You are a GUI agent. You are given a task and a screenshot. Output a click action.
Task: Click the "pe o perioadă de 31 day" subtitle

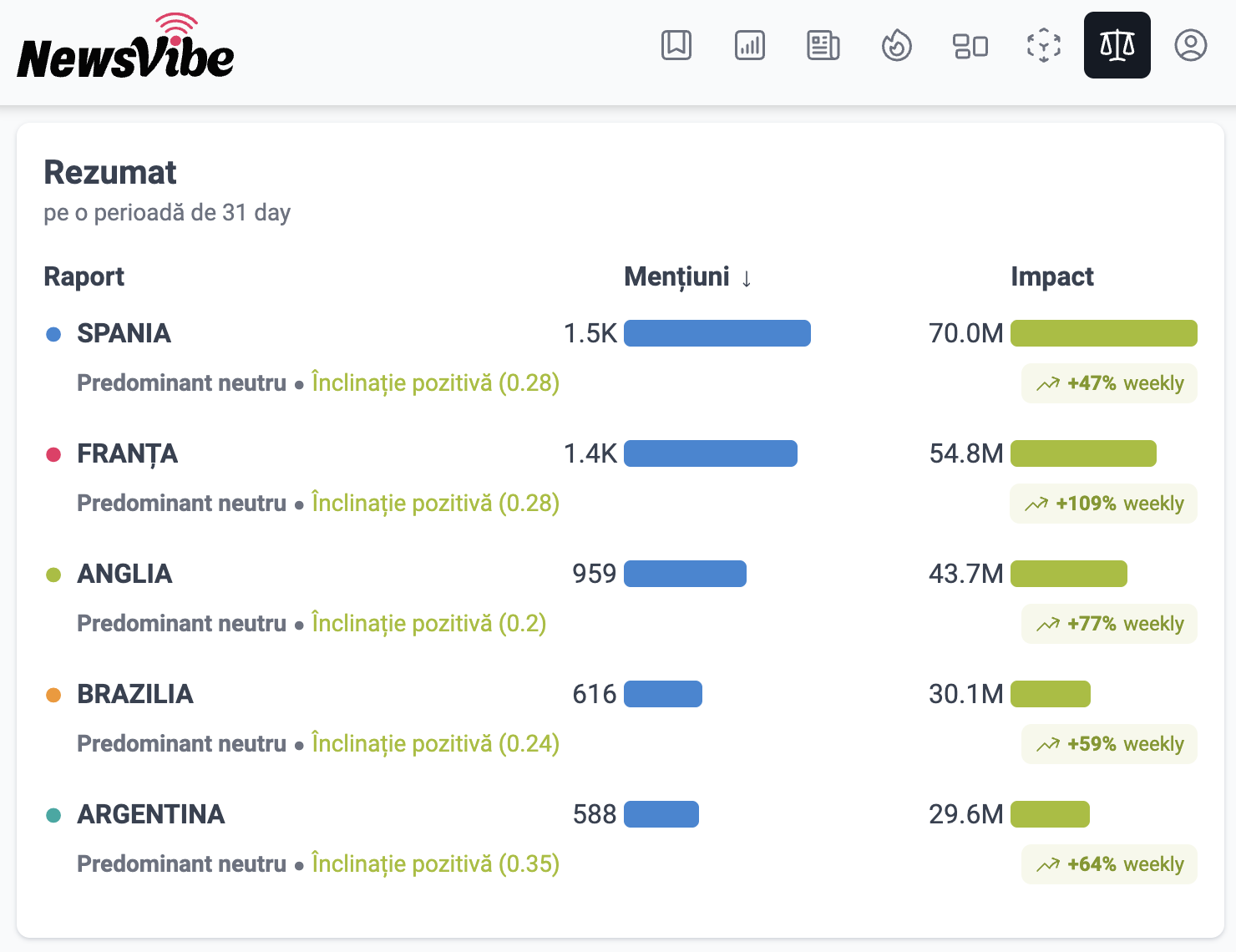167,213
